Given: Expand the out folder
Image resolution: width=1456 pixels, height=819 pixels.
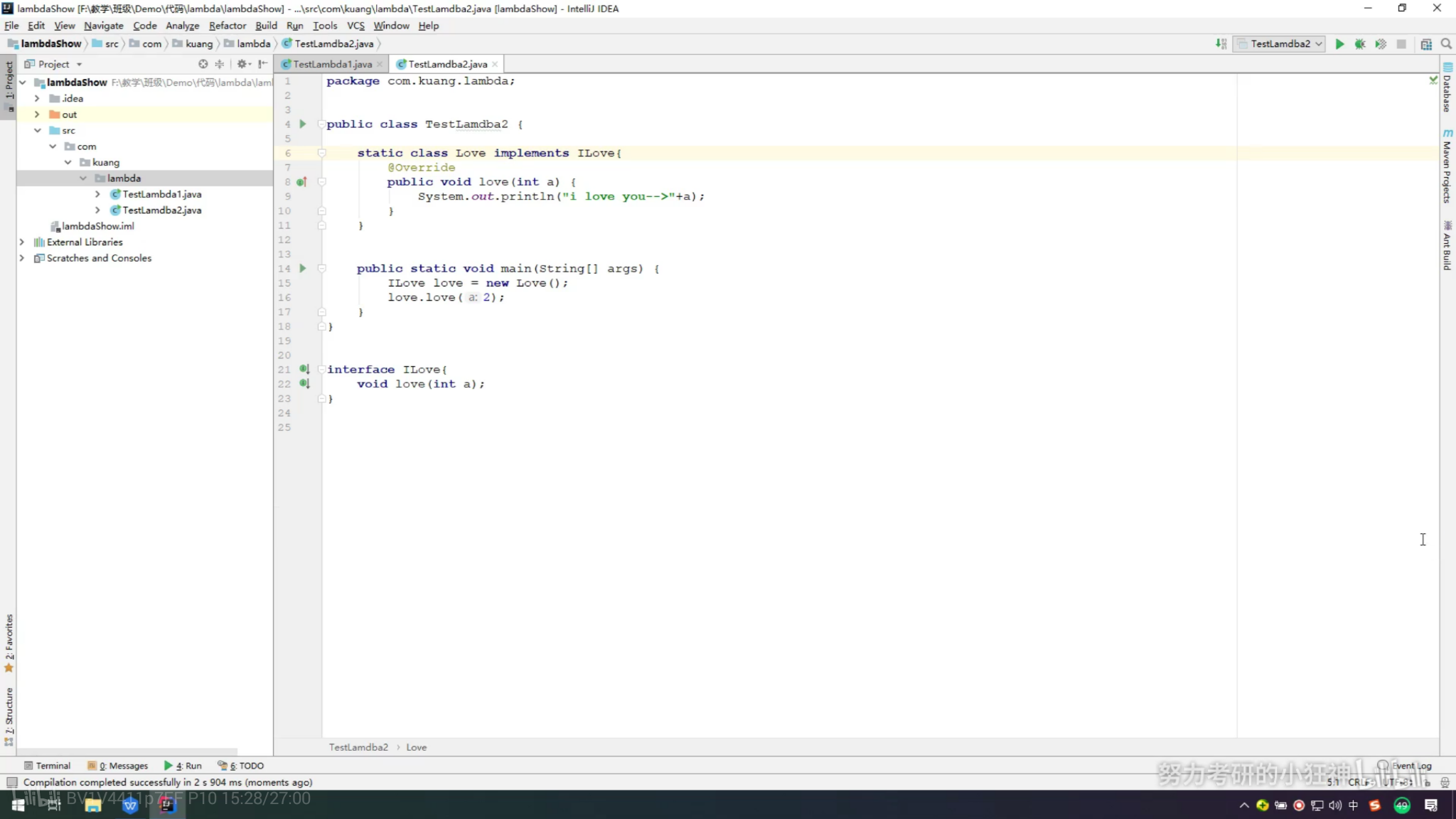Looking at the screenshot, I should click(x=38, y=114).
